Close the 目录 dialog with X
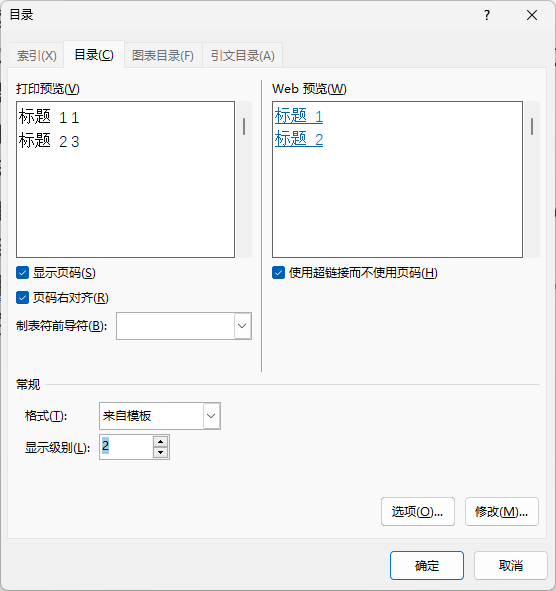556x591 pixels. 532,15
